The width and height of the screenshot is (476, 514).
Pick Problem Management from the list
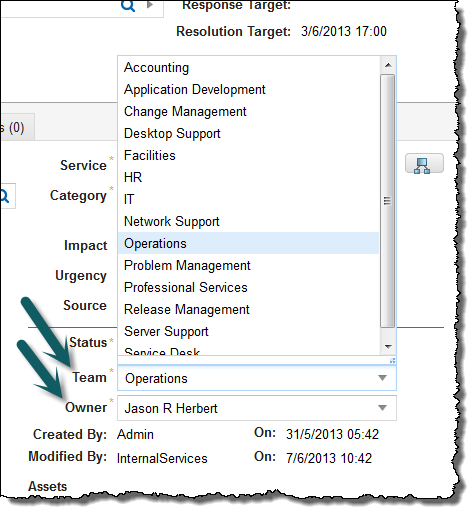tap(248, 265)
